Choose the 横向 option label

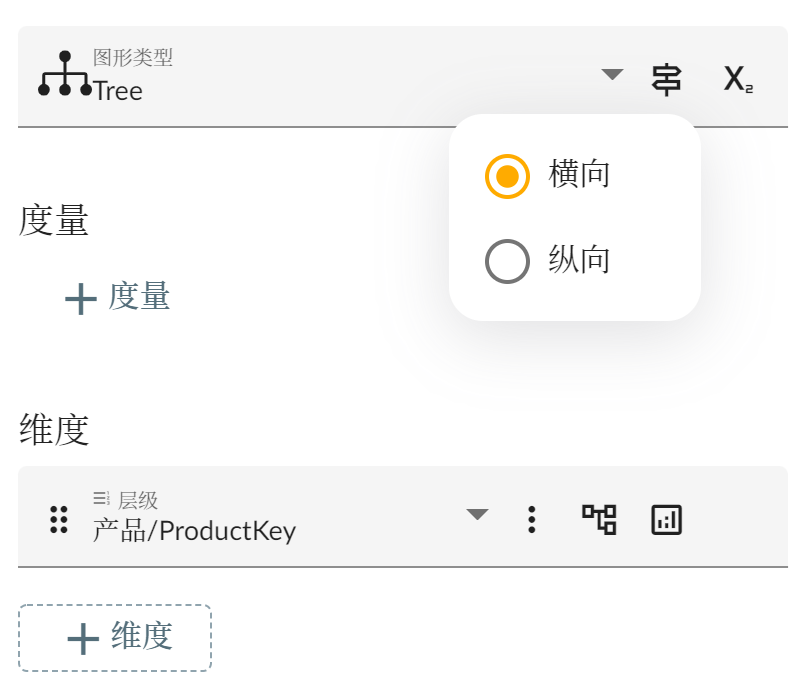click(x=579, y=175)
